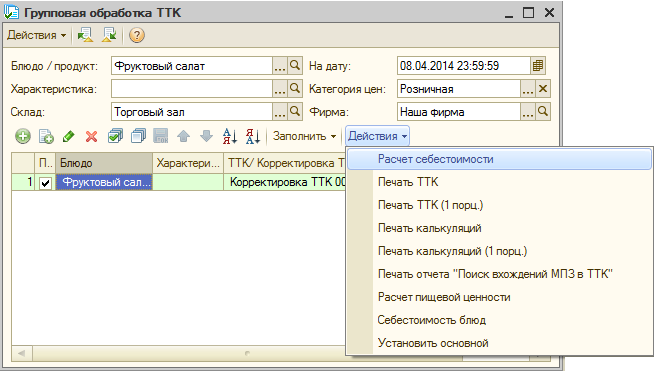654x371 pixels.
Task: Click the sort descending Я-А icon
Action: (253, 136)
